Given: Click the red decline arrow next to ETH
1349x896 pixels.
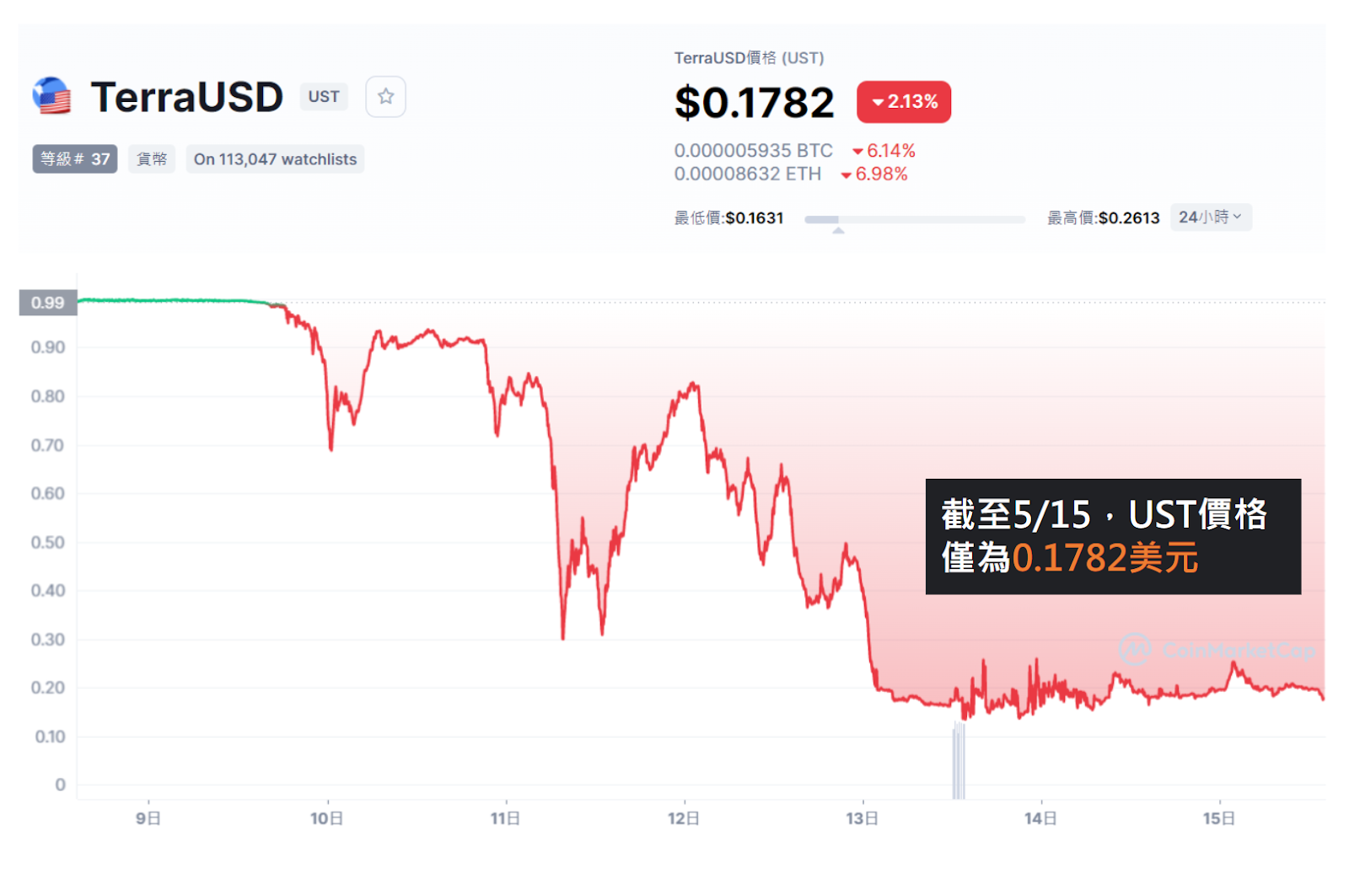Looking at the screenshot, I should pos(846,174).
